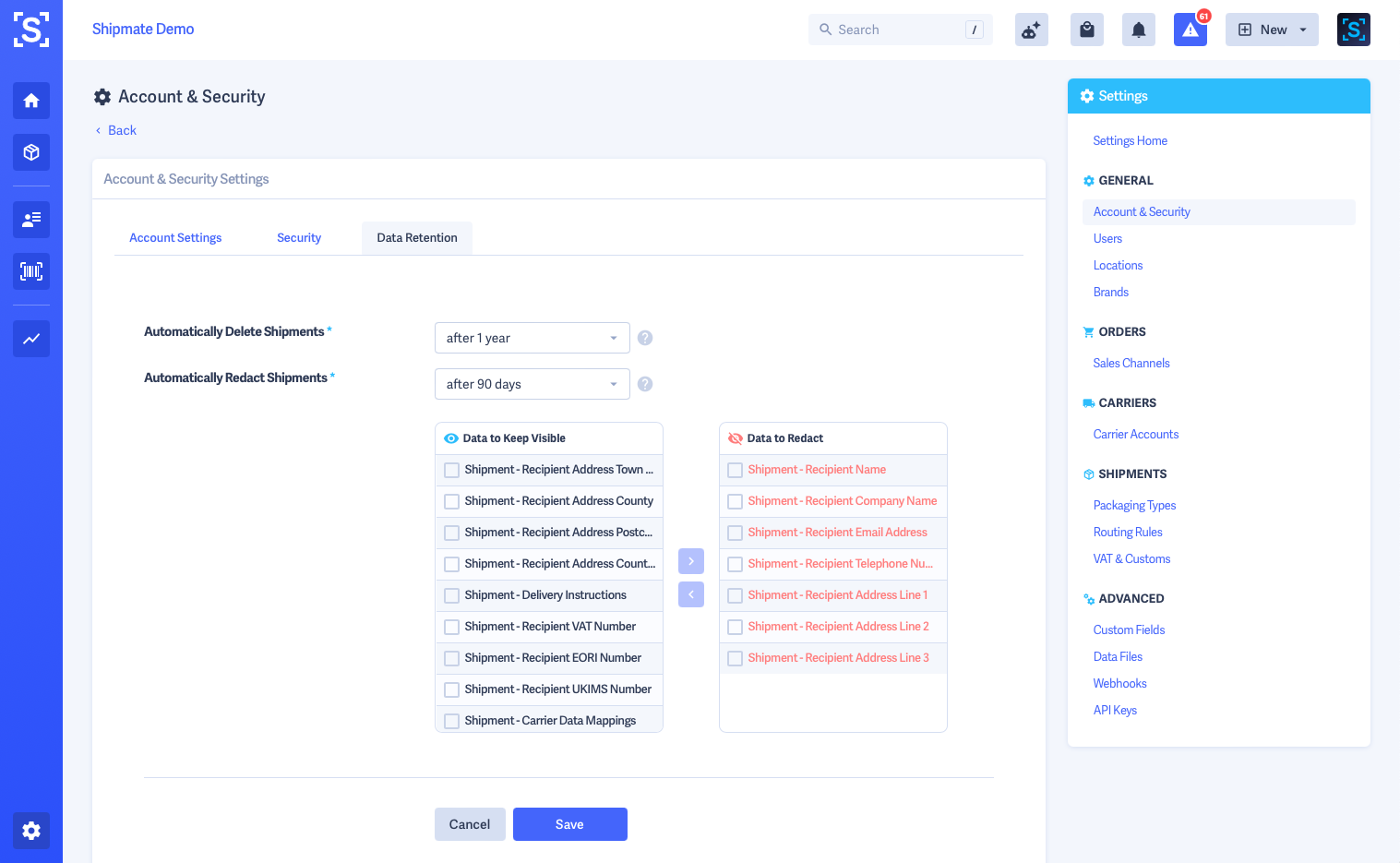Open the Automatically Redact Shipments dropdown

[532, 384]
